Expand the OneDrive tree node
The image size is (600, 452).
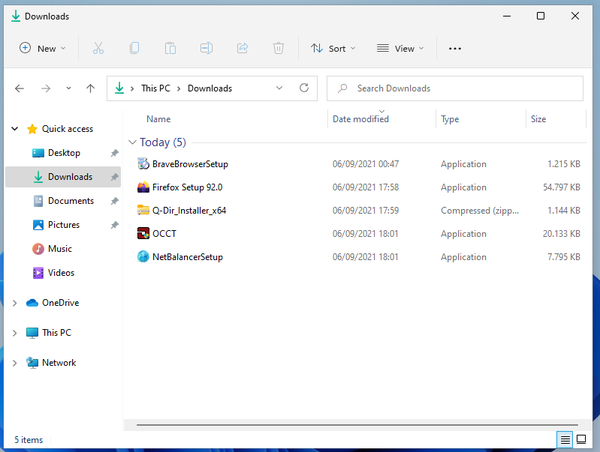point(14,303)
